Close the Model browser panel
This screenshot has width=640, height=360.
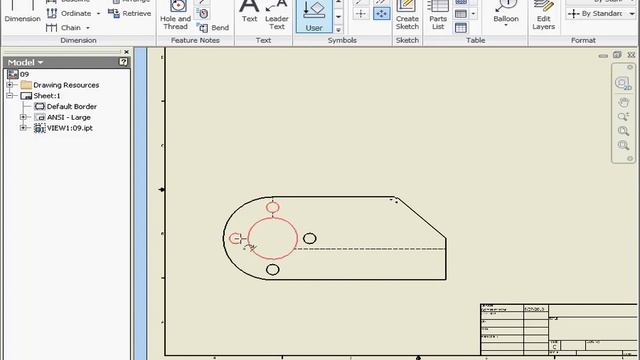tap(127, 52)
